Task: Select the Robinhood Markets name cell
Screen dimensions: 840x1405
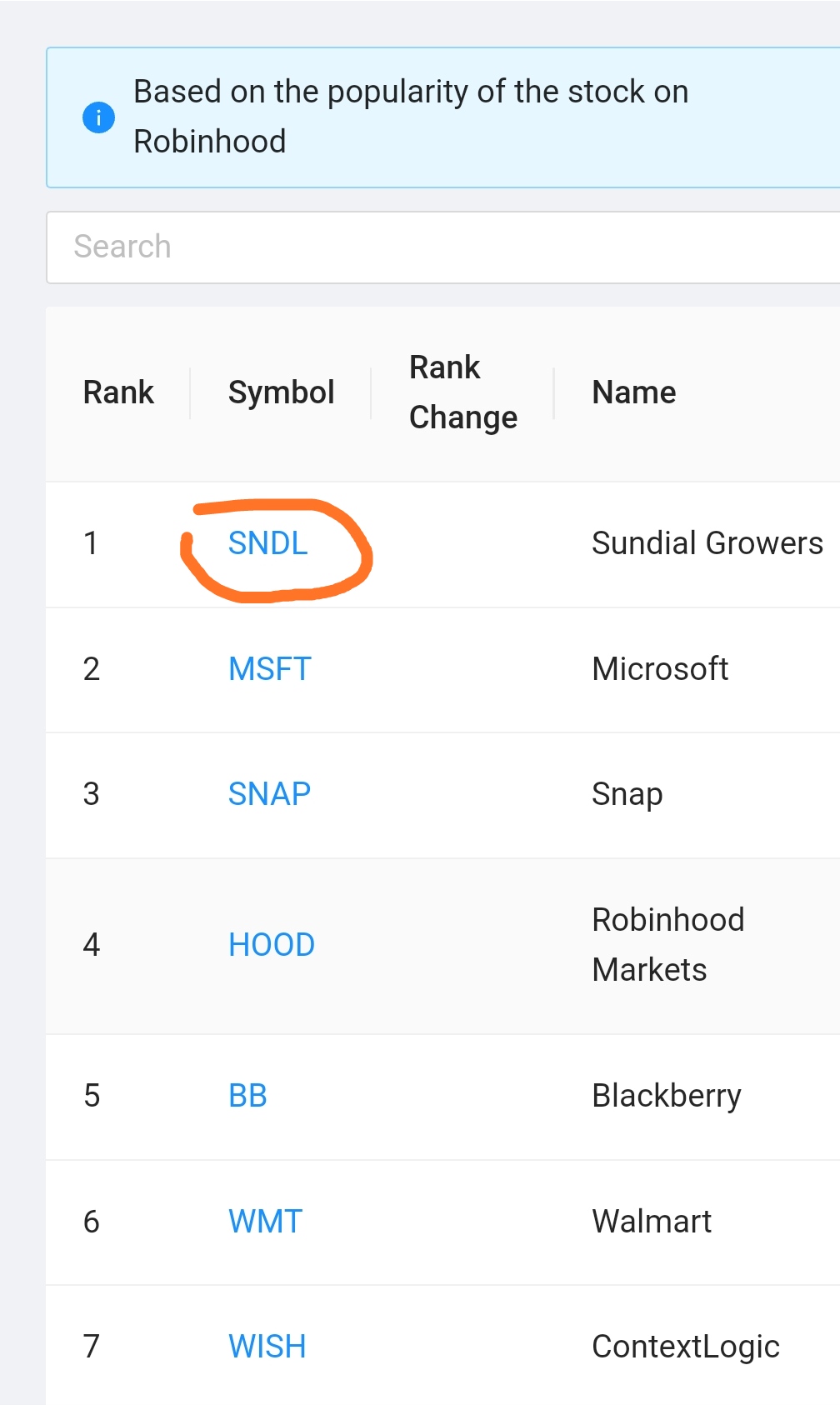Action: [667, 945]
